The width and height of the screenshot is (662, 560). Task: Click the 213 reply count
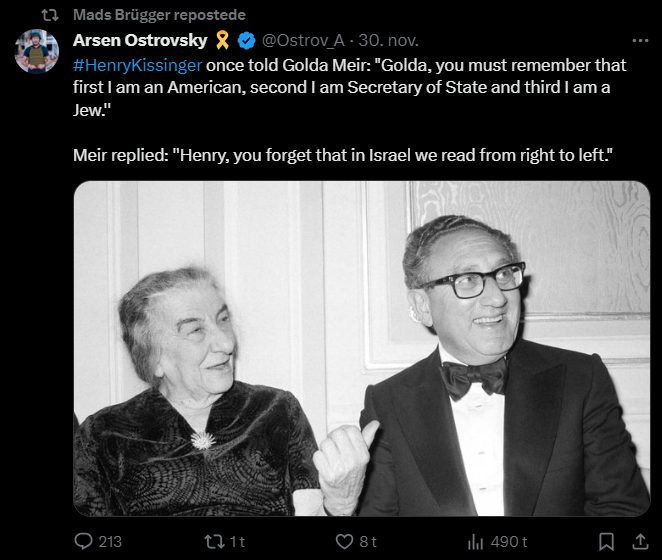[110, 541]
